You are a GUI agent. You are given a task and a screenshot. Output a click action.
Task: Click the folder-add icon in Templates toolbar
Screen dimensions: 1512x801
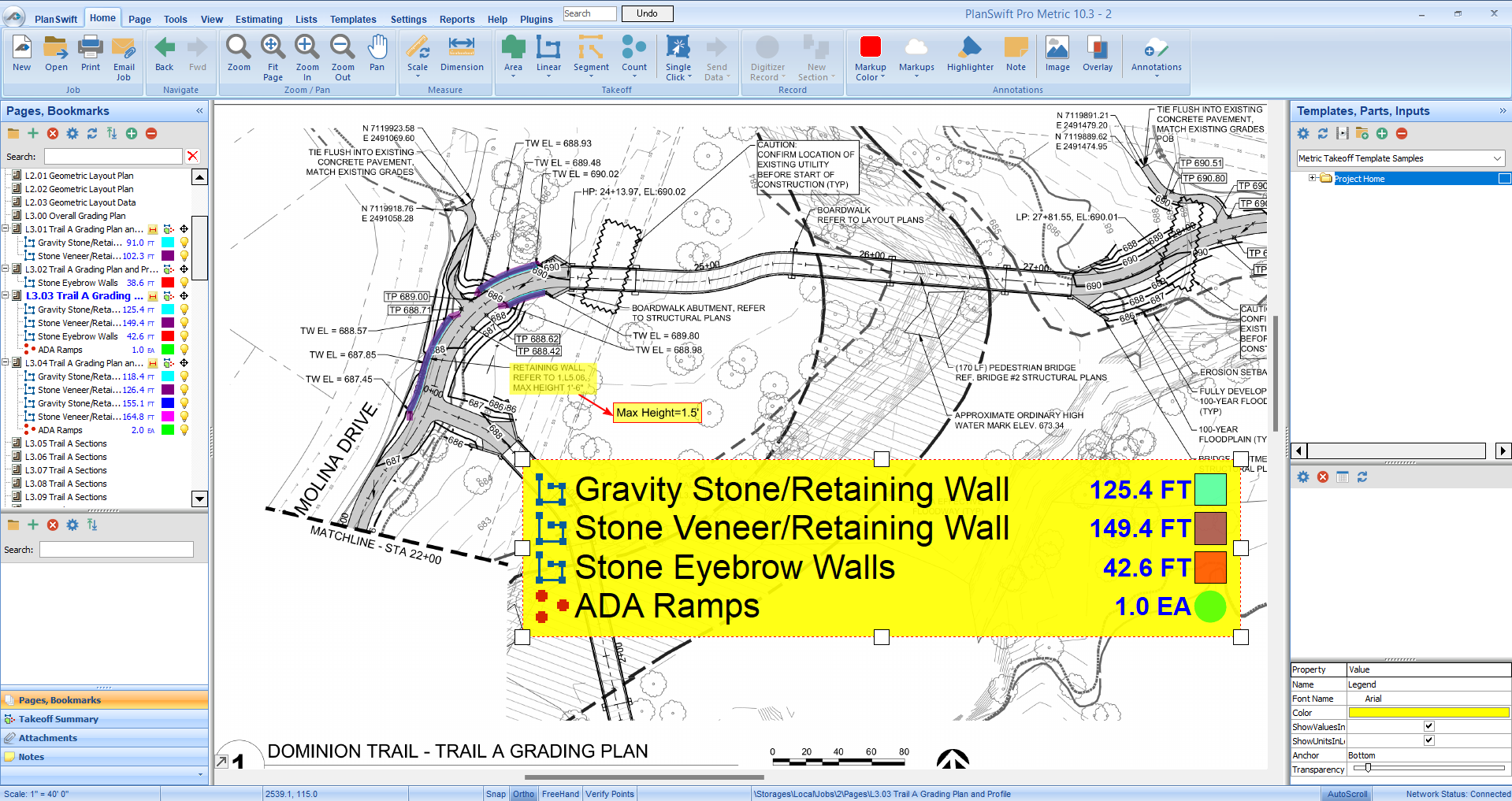[1362, 134]
